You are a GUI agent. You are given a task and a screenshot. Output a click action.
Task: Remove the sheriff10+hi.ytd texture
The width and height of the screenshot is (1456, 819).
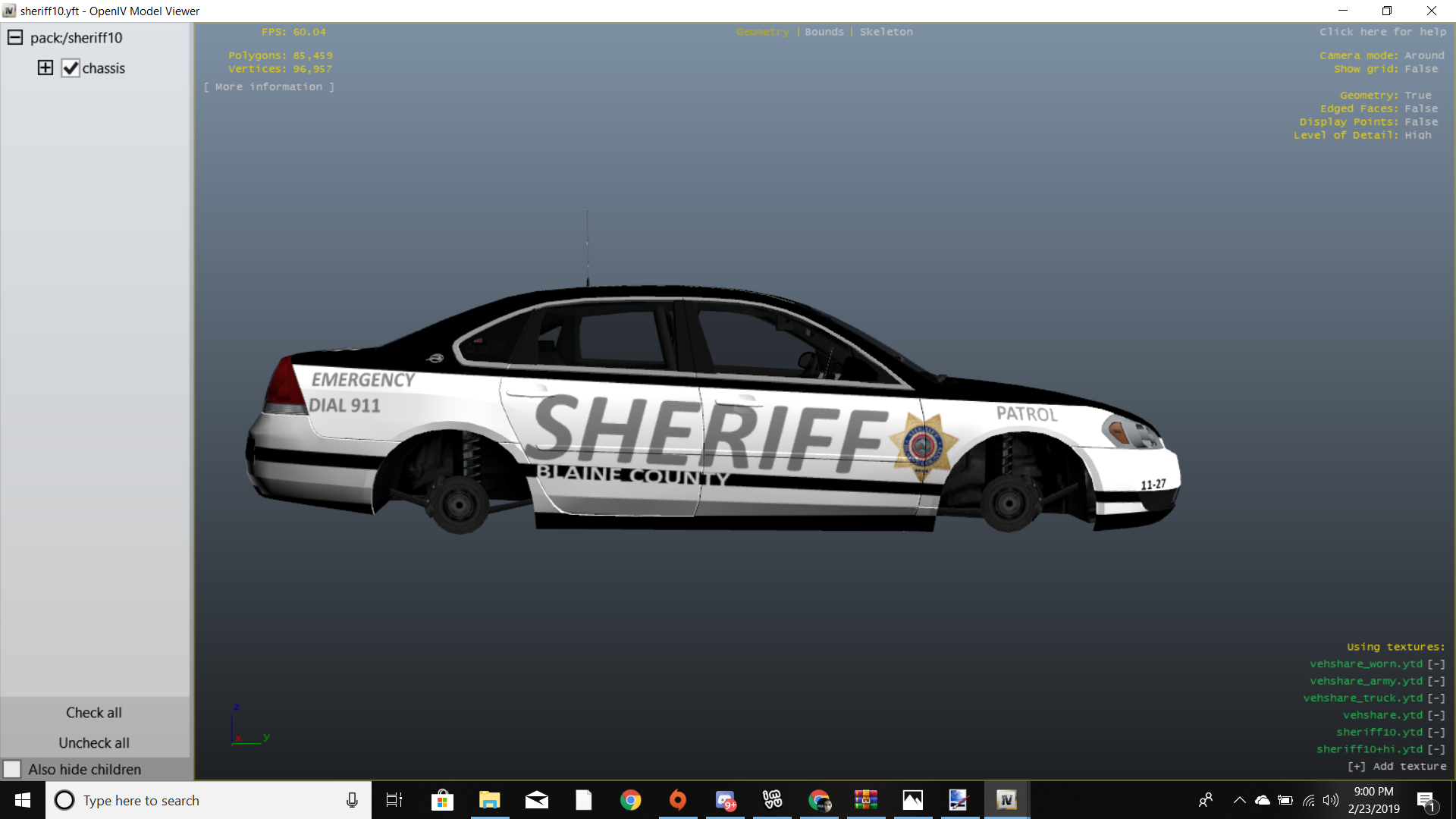pos(1436,748)
